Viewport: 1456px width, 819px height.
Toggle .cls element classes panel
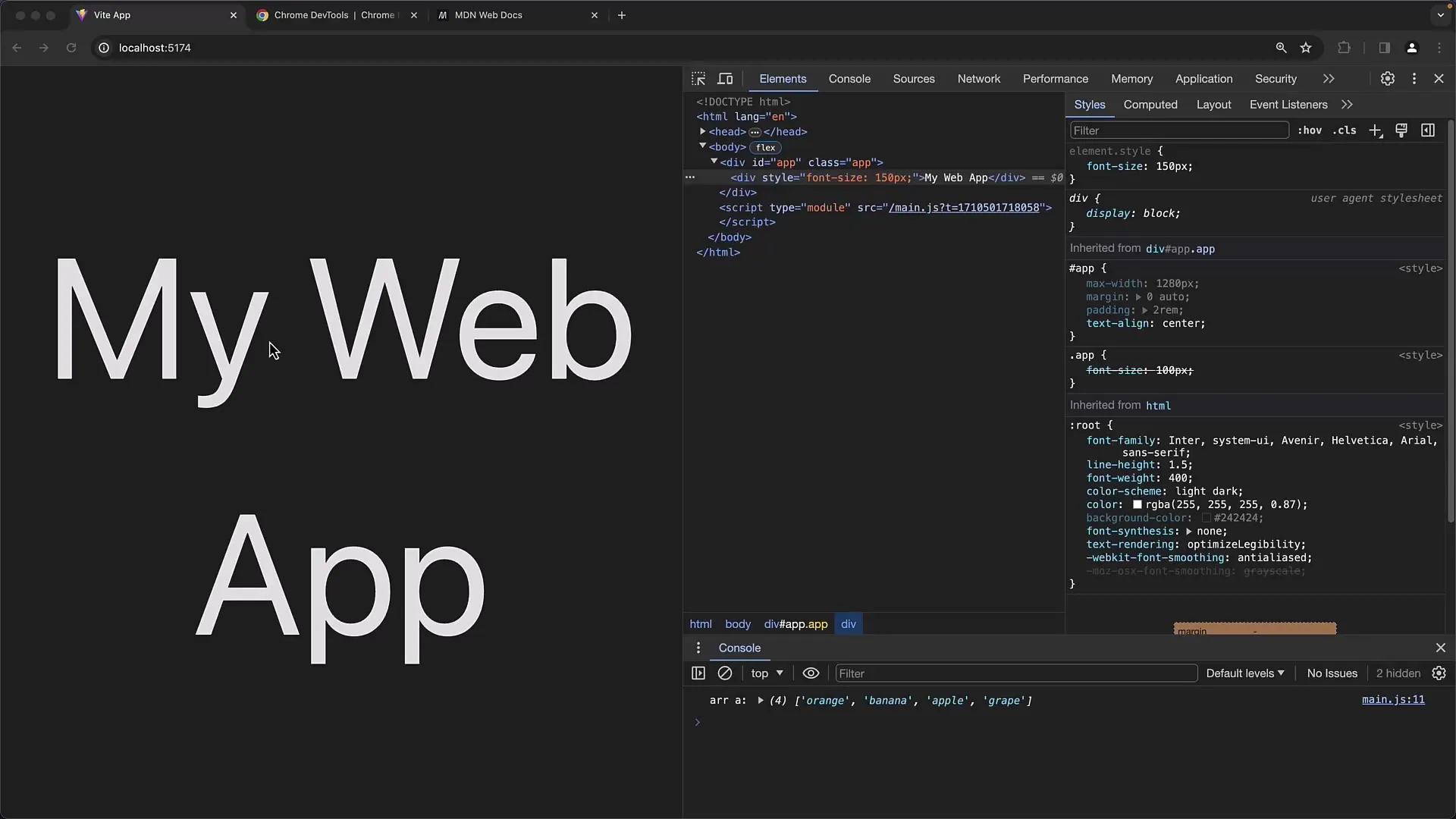coord(1345,130)
